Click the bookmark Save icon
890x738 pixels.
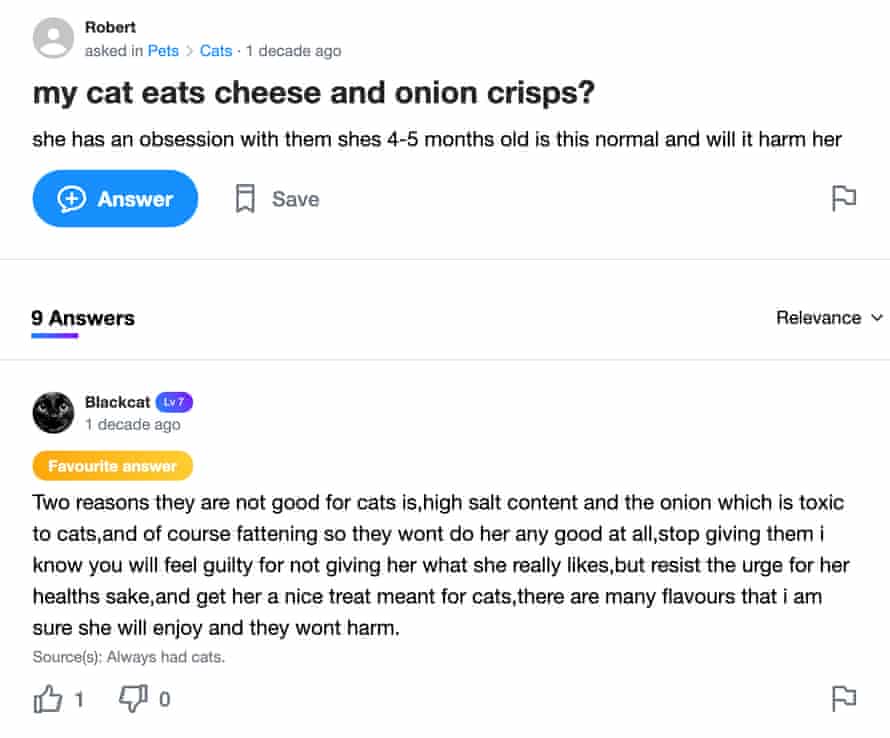click(245, 199)
